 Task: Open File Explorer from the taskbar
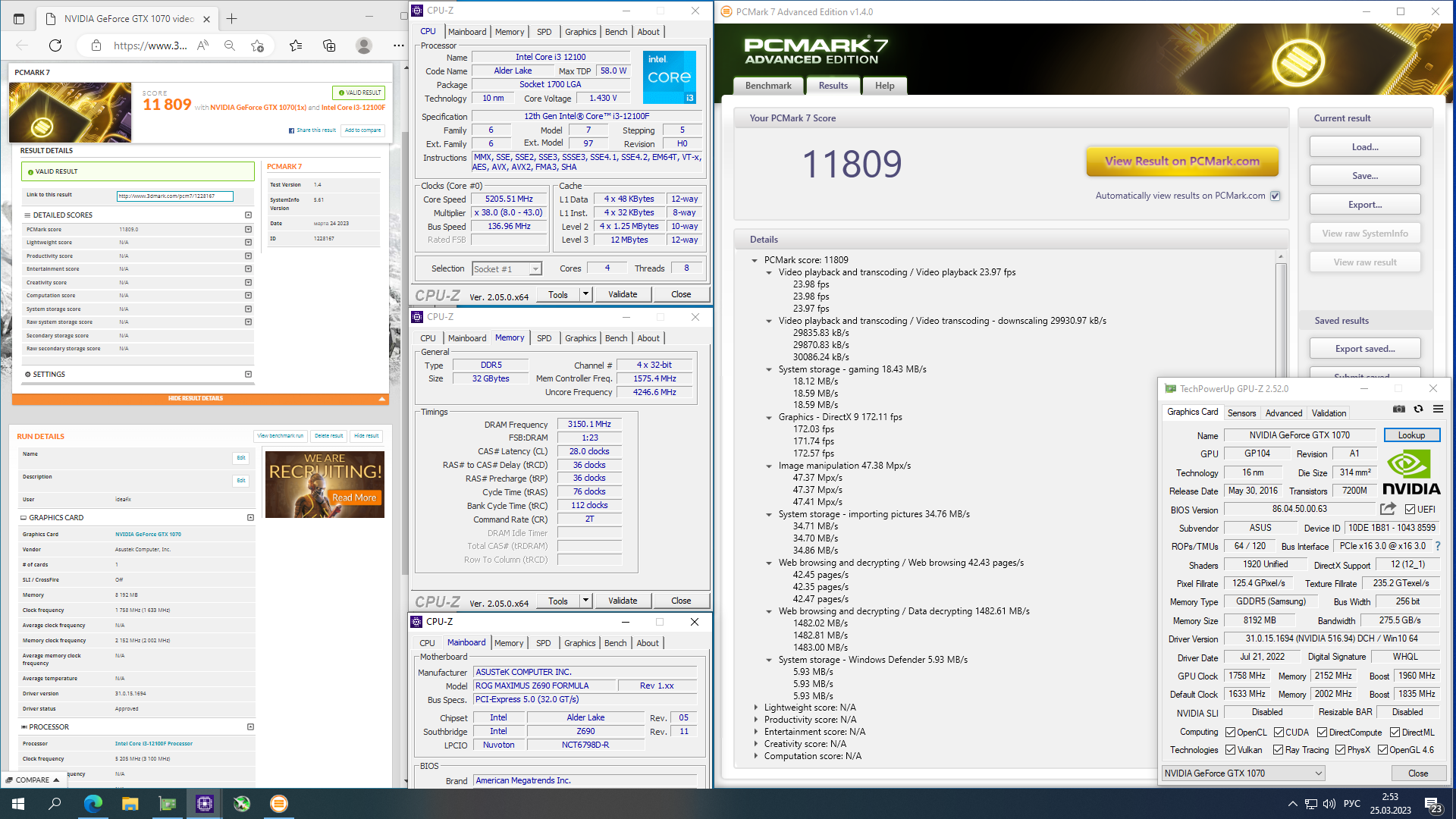[130, 804]
